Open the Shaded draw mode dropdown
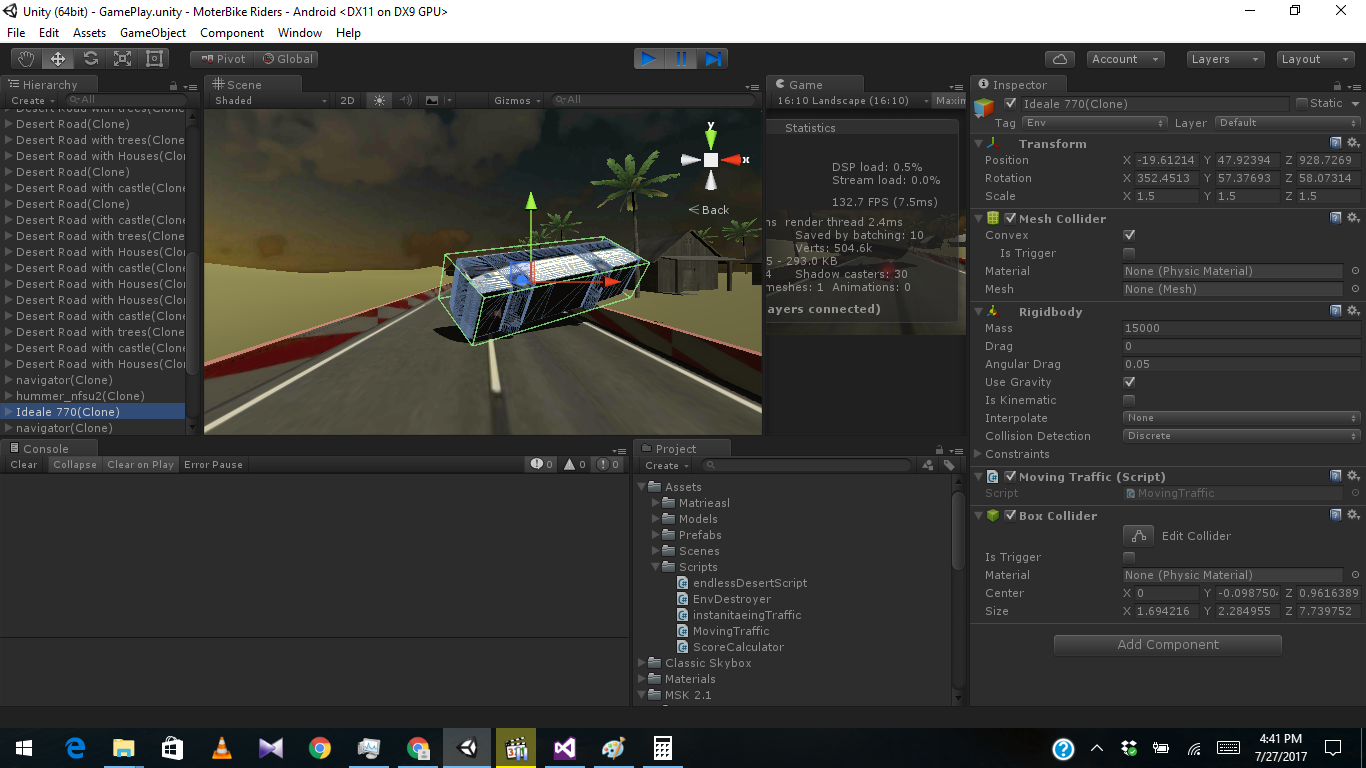The image size is (1366, 768). click(270, 100)
